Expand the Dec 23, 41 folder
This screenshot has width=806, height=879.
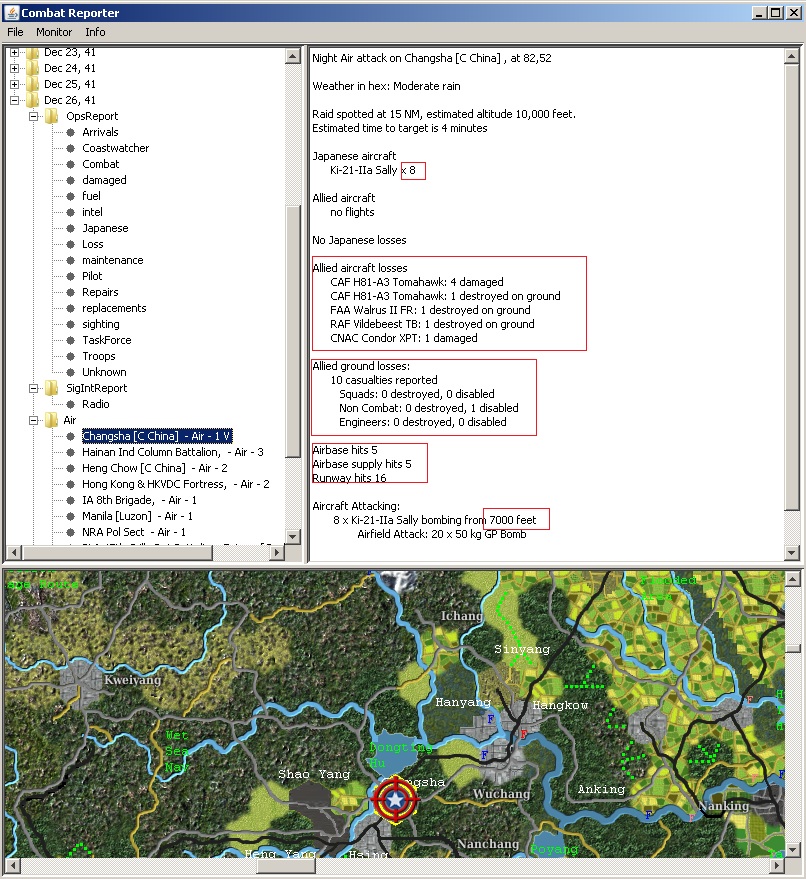tap(15, 52)
